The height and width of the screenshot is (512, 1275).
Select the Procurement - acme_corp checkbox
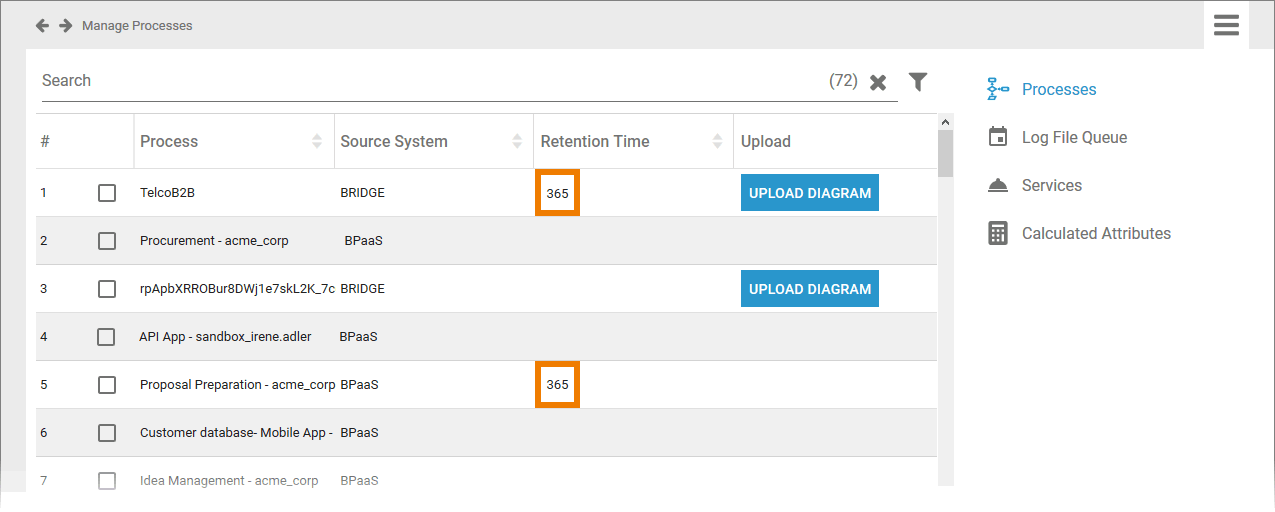point(107,241)
